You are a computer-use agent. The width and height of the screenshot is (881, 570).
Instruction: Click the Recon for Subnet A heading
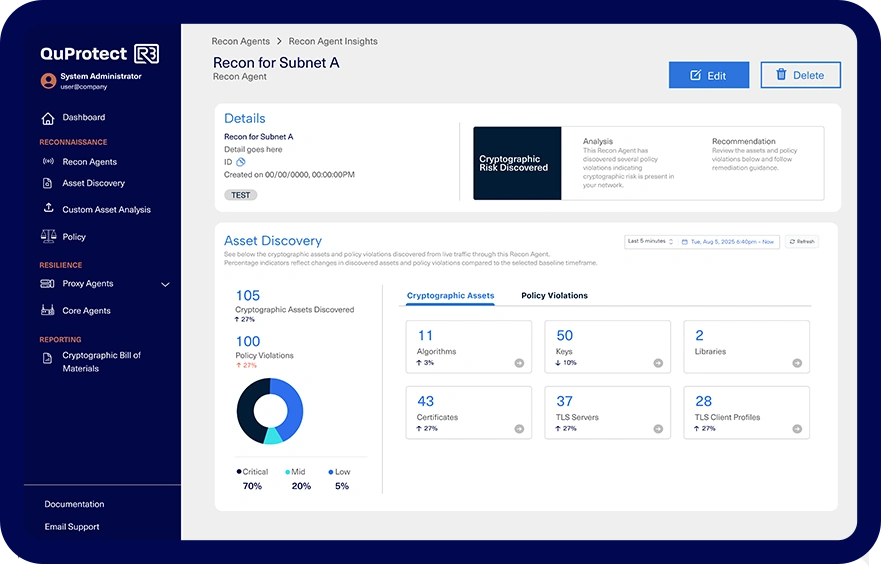tap(276, 63)
